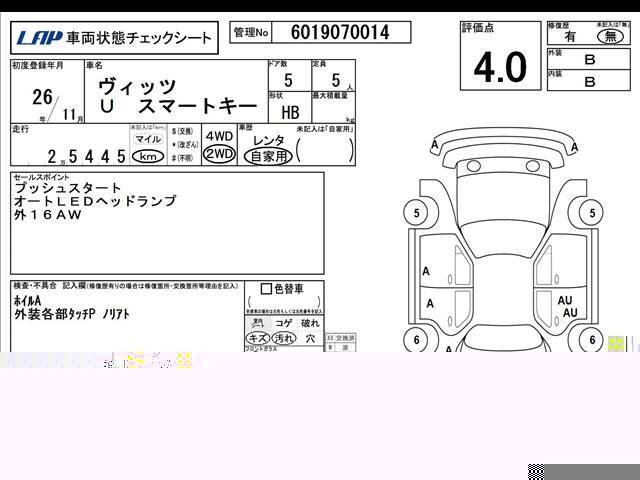The height and width of the screenshot is (480, 640).
Task: Click the circled 汚れ legend item
Action: (283, 339)
